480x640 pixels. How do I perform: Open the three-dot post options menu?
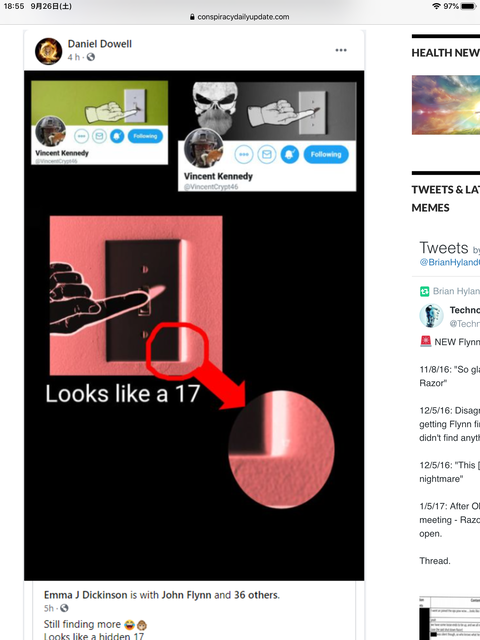[341, 50]
